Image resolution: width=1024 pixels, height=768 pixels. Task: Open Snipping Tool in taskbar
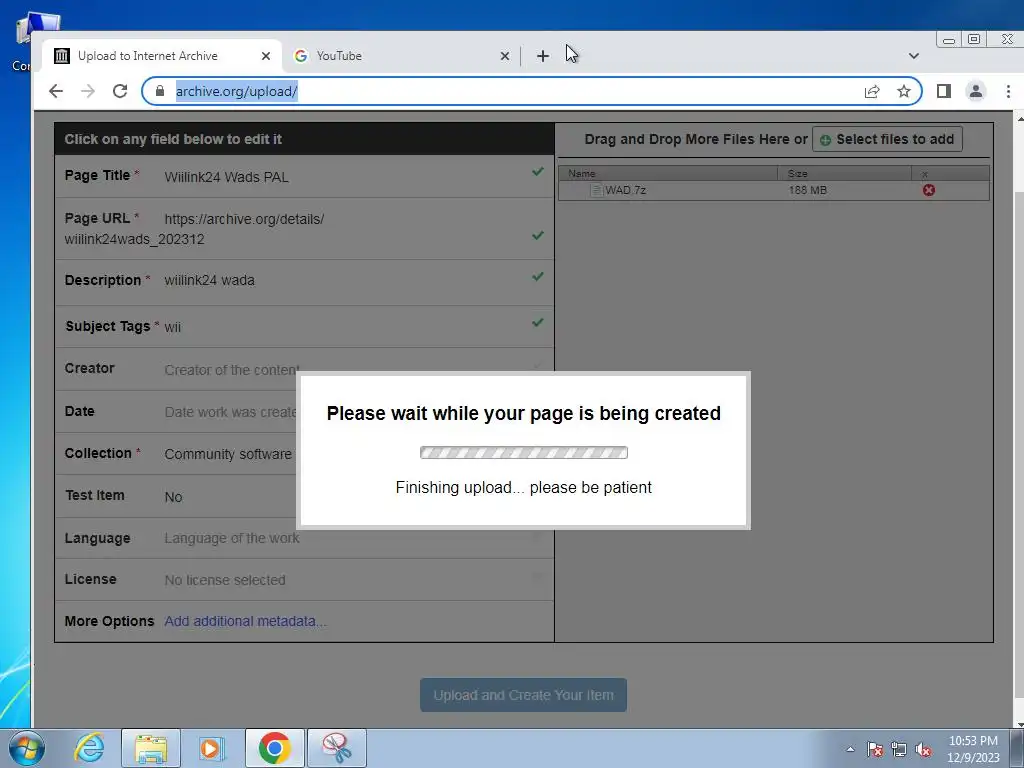pos(337,748)
